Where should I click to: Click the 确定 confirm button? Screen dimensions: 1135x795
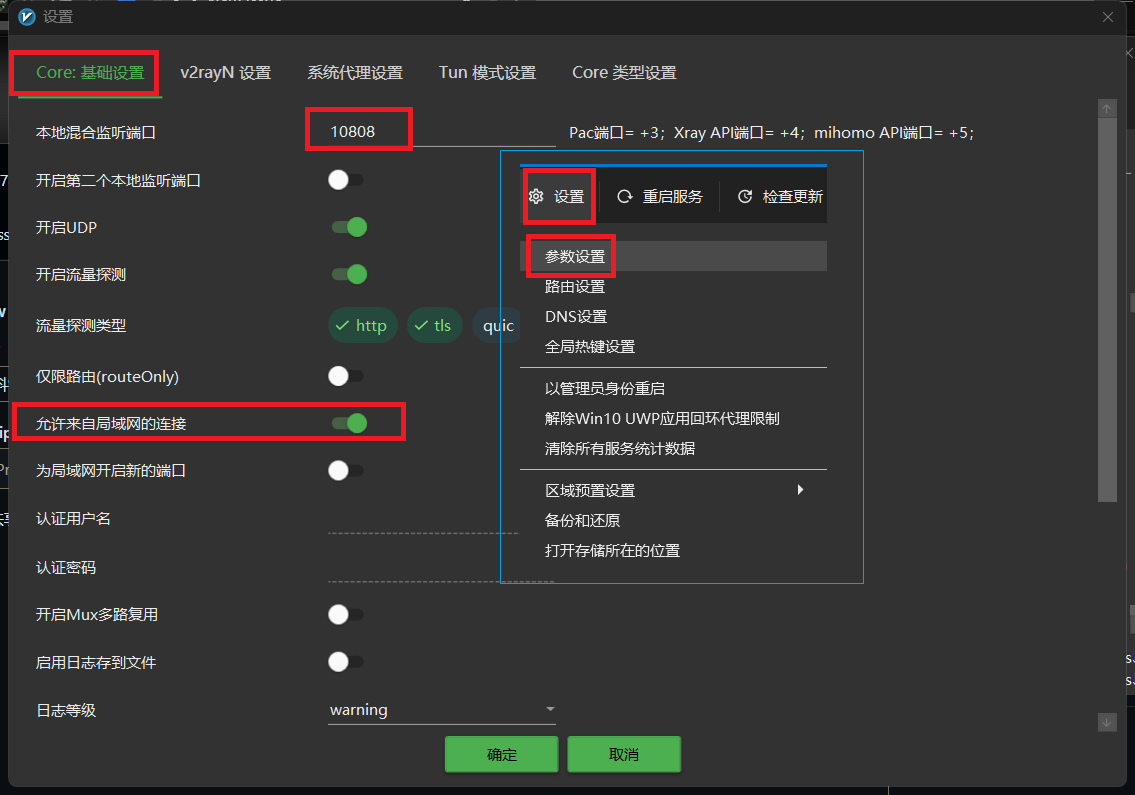tap(501, 754)
